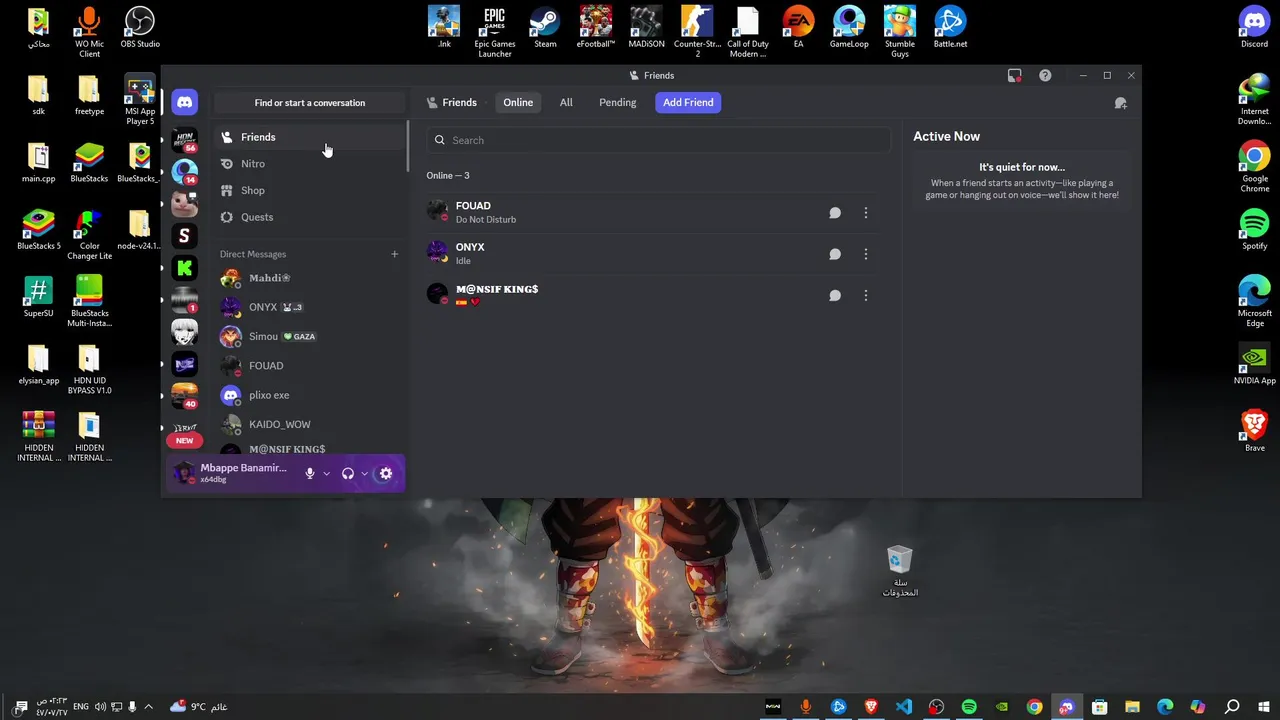Open Shop in the sidebar

pos(310,190)
